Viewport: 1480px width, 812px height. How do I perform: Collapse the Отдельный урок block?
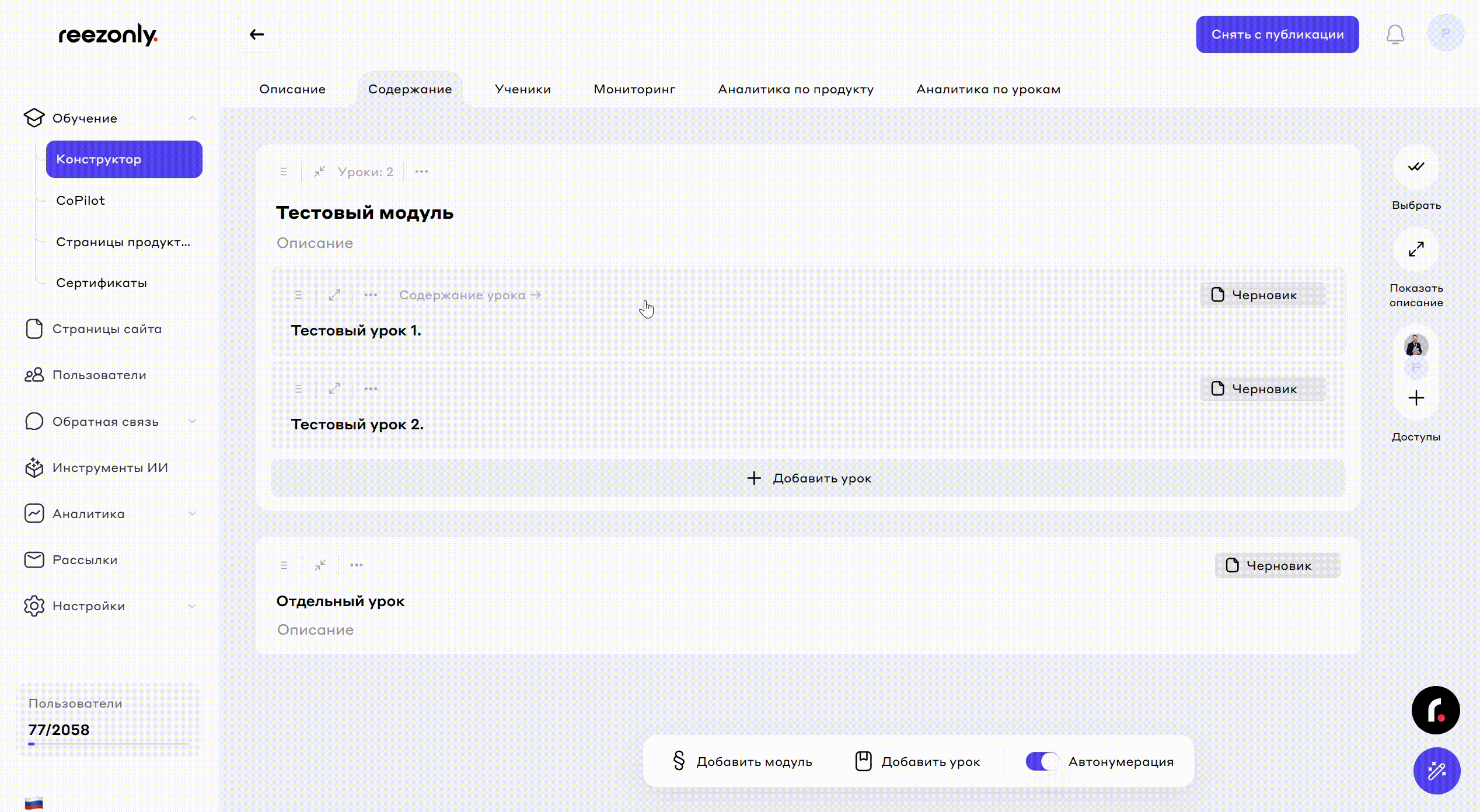(x=320, y=565)
